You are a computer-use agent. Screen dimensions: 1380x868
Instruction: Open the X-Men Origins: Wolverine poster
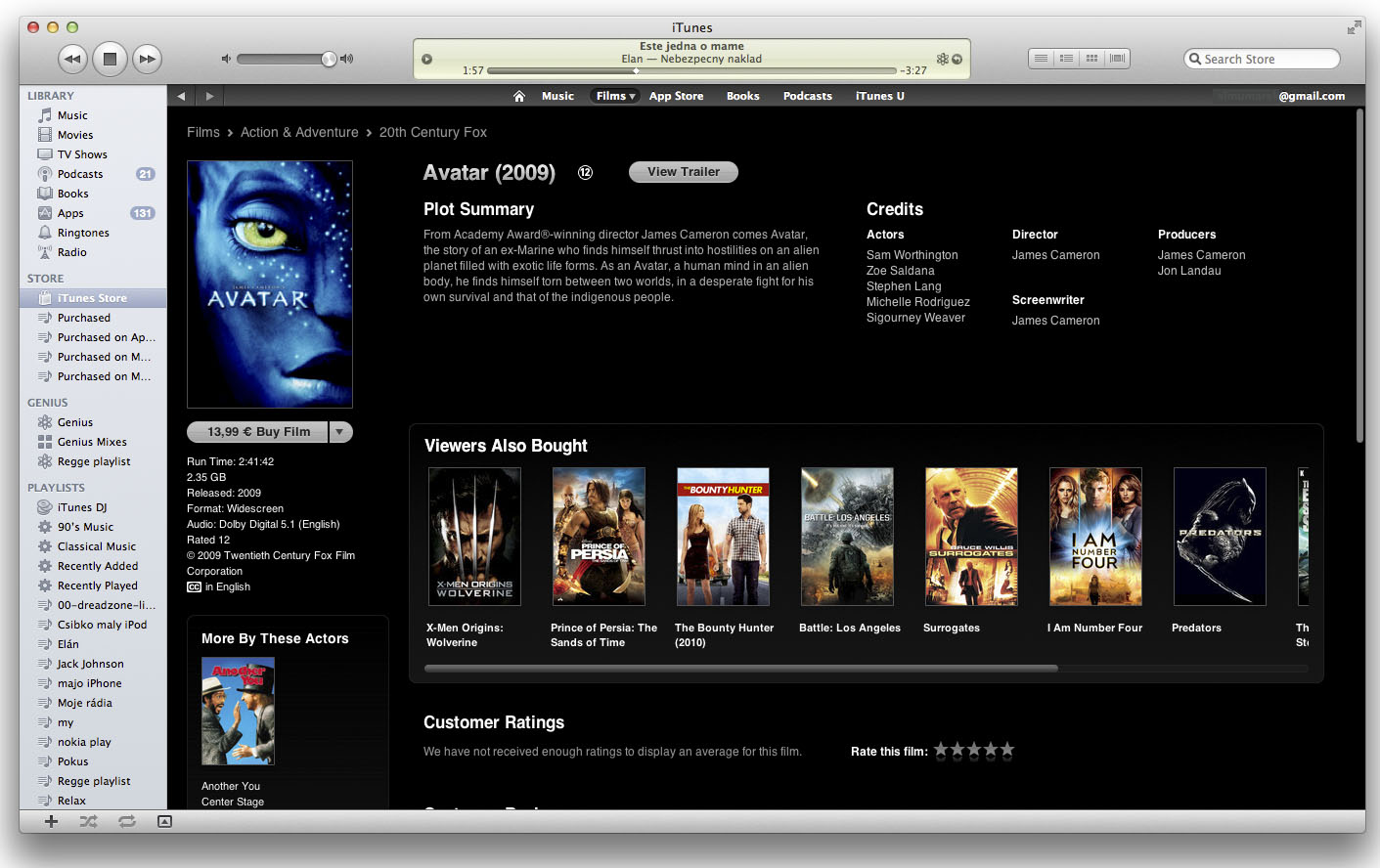coord(474,537)
